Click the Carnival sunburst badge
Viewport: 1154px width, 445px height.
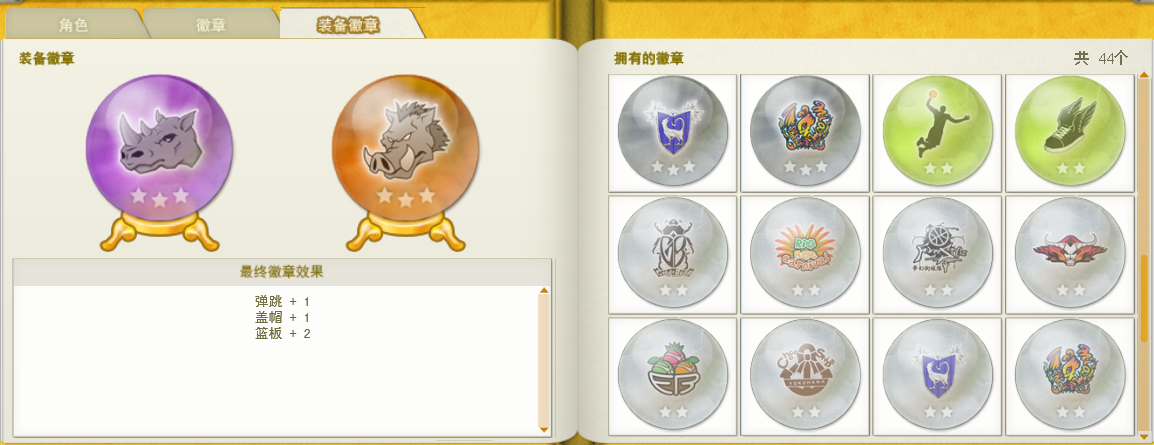[x=805, y=252]
